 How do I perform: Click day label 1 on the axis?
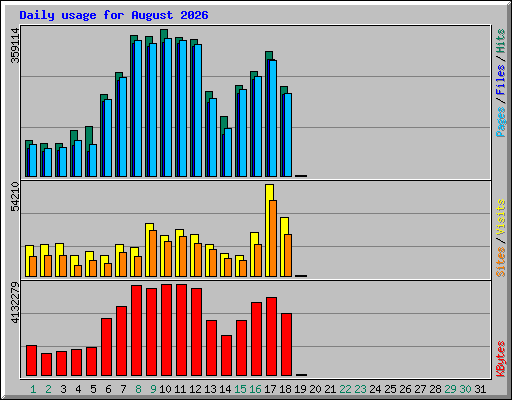pos(33,389)
